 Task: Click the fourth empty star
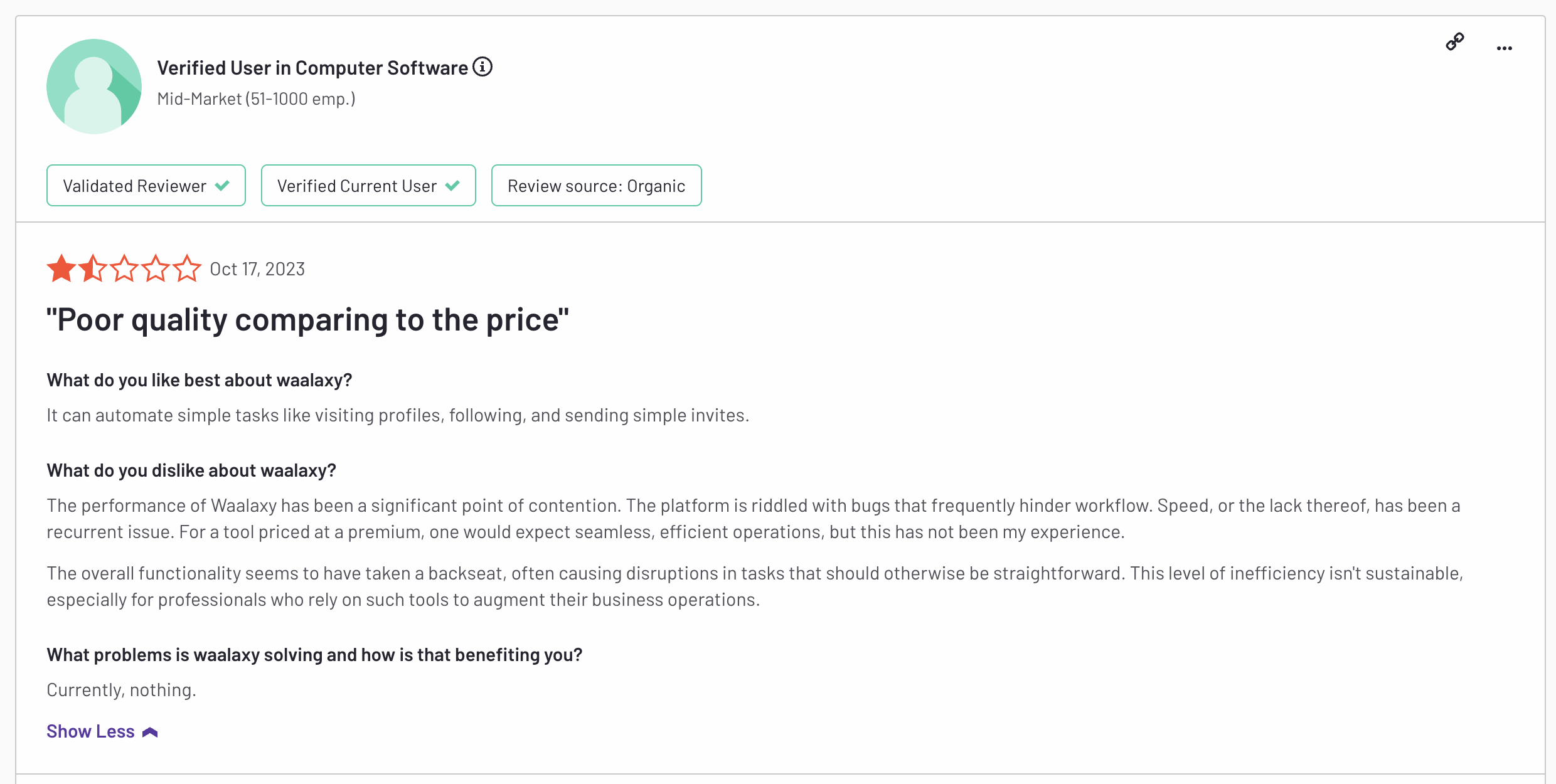tap(156, 268)
